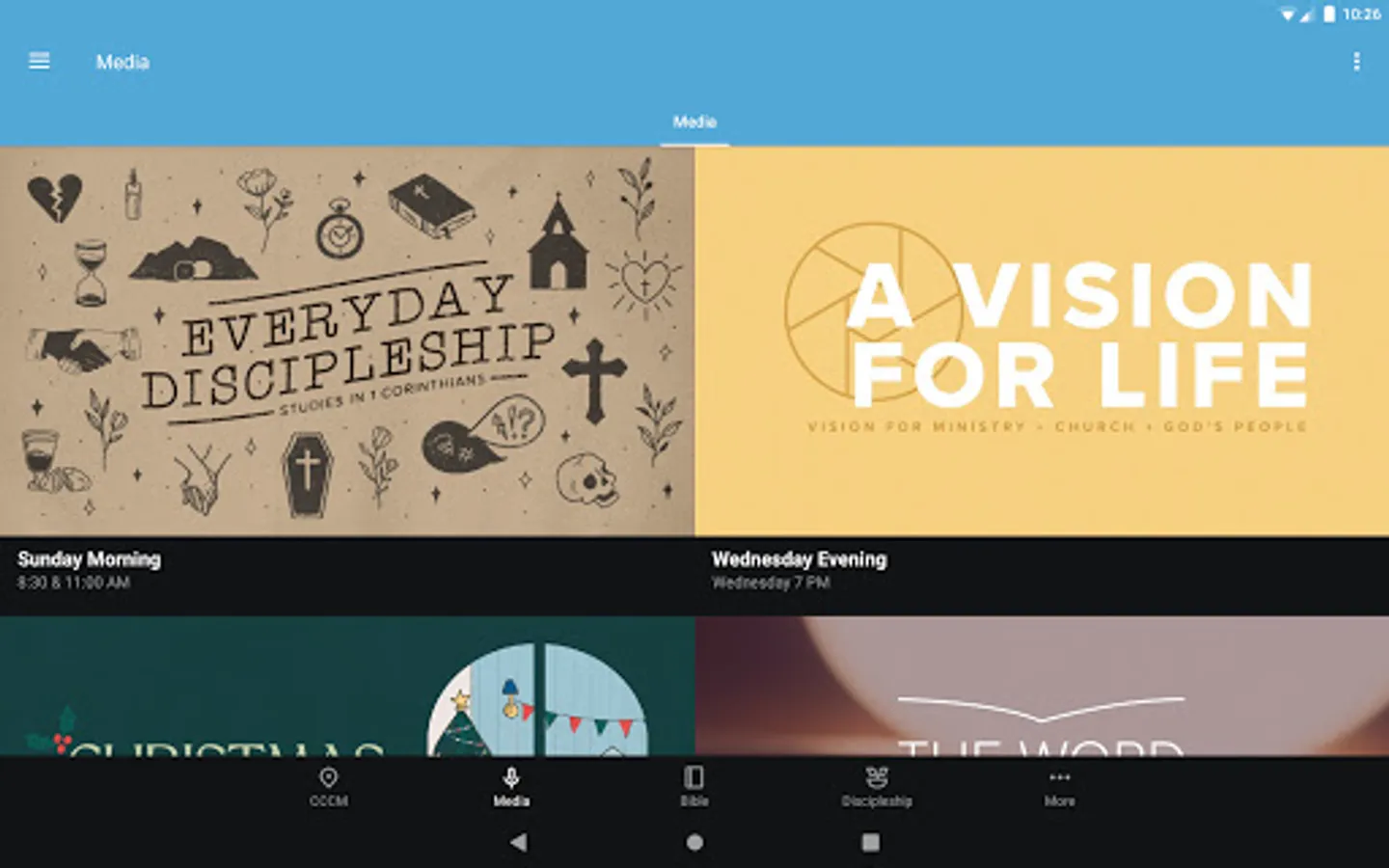Select the Wednesday Evening title
The width and height of the screenshot is (1389, 868).
pyautogui.click(x=799, y=559)
